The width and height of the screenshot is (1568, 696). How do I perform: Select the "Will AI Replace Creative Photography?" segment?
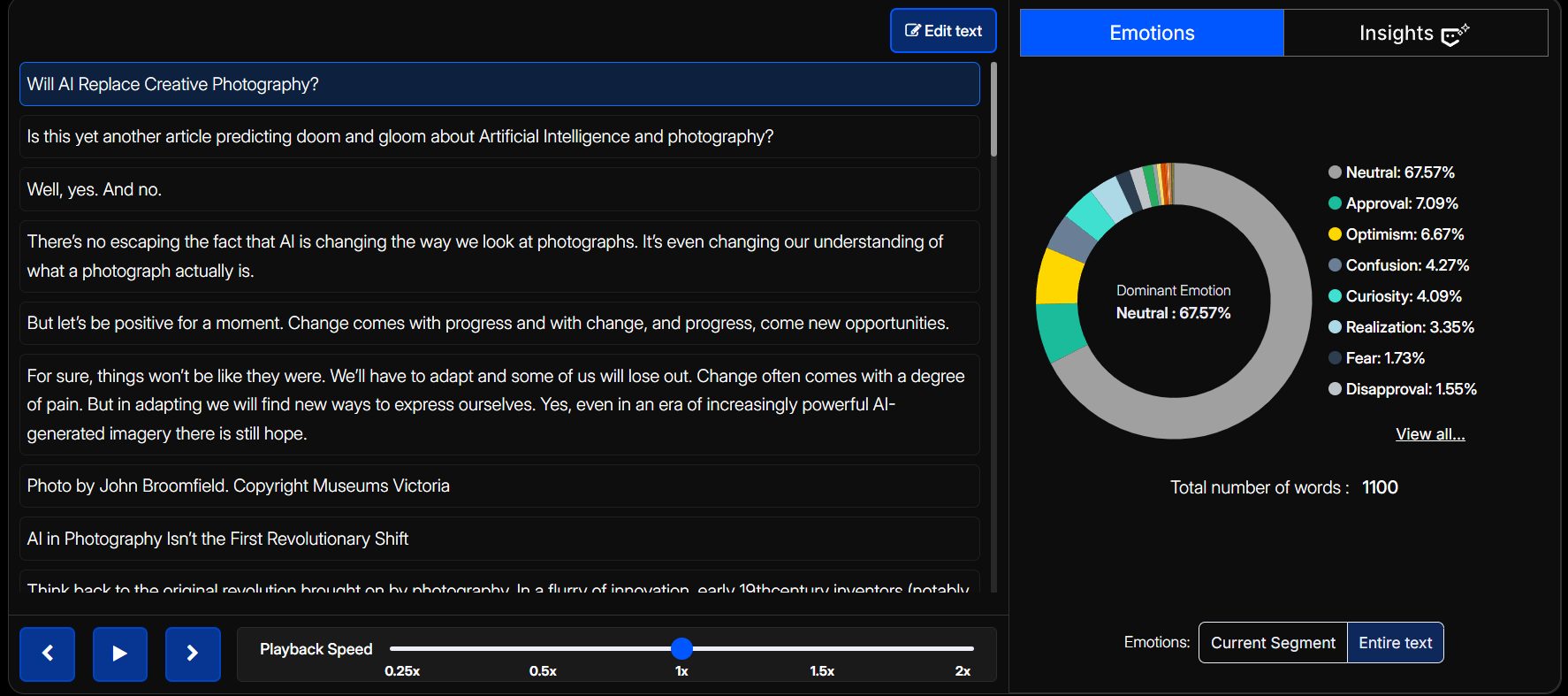pyautogui.click(x=499, y=84)
